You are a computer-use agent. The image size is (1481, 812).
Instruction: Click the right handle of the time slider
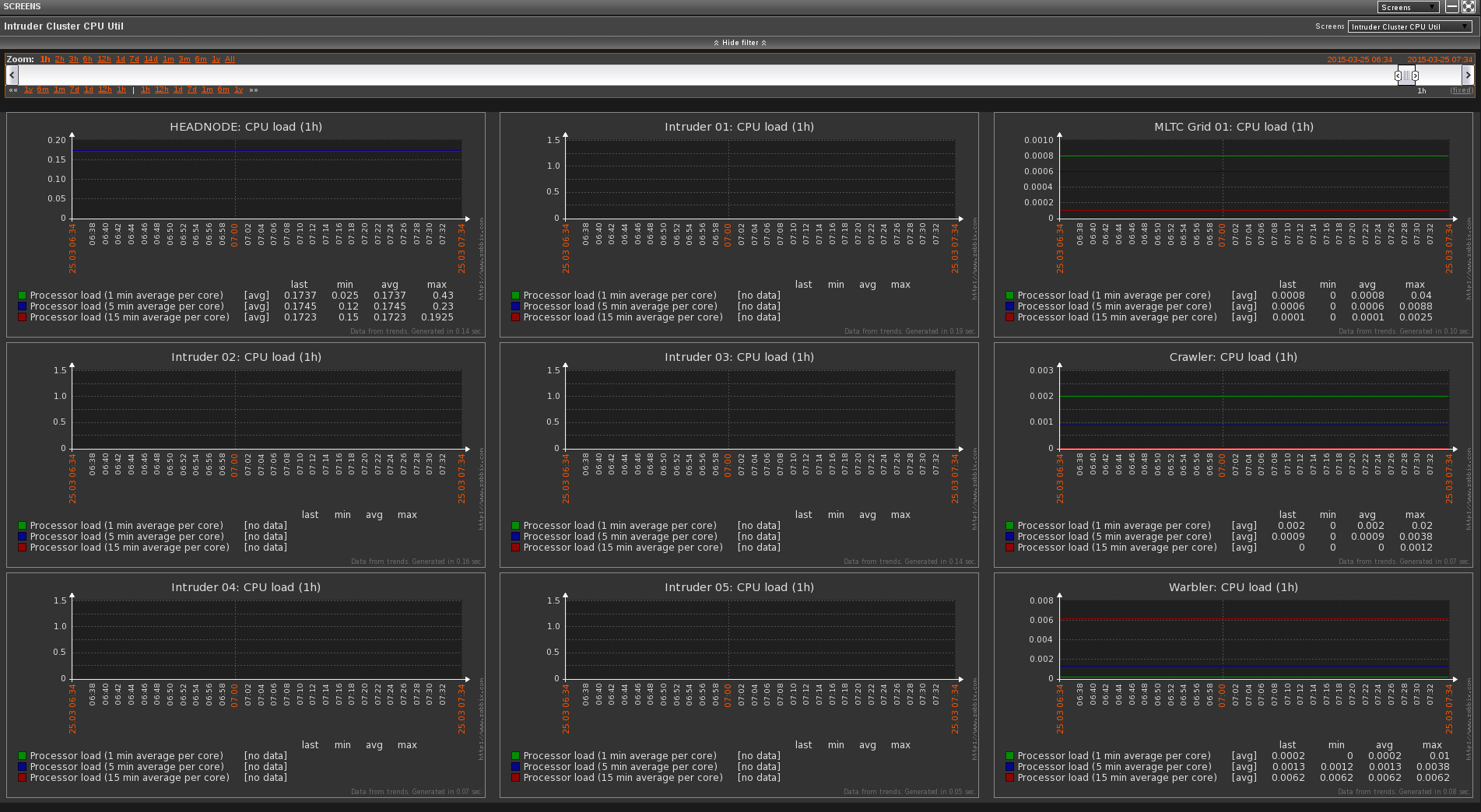click(1416, 75)
